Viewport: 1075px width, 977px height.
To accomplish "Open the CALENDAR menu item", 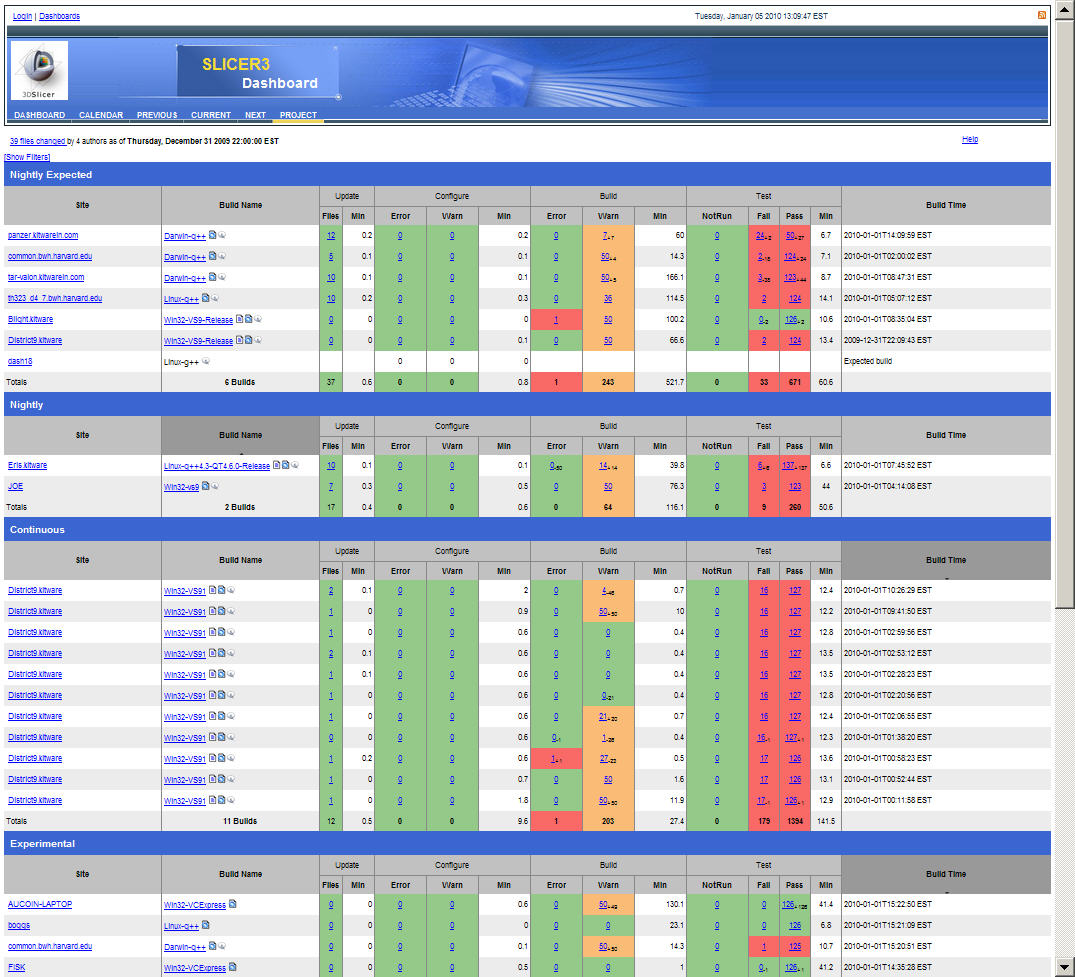I will 101,115.
